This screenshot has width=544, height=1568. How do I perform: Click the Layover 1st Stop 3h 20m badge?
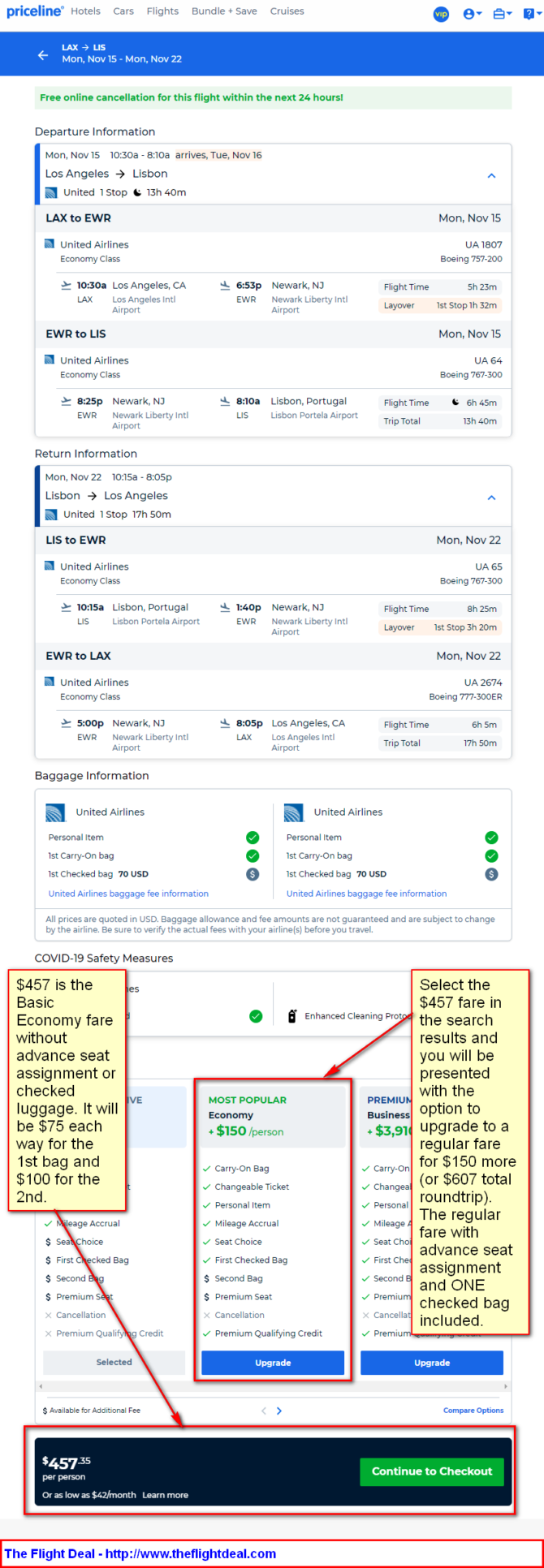[441, 627]
